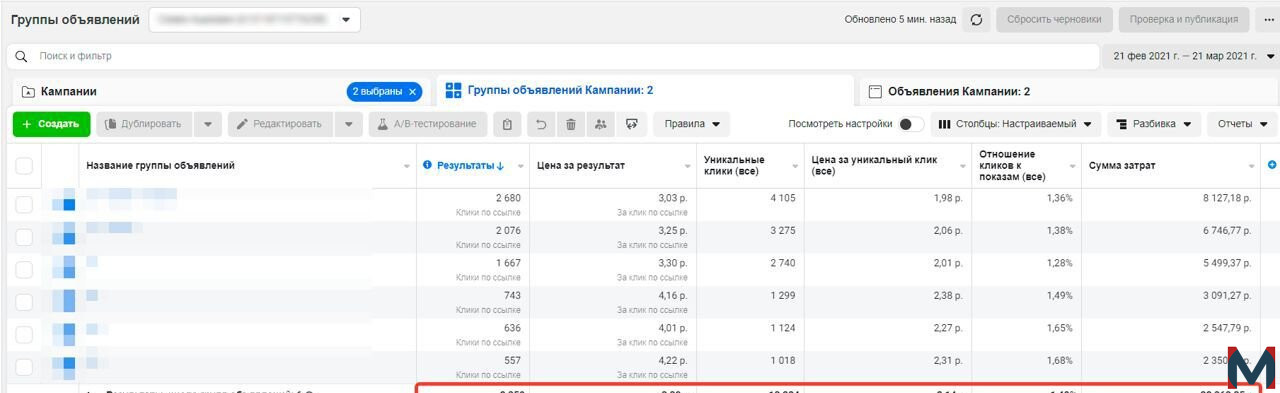
Task: Open dropdown arrow next to Дублировать
Action: [x=207, y=124]
